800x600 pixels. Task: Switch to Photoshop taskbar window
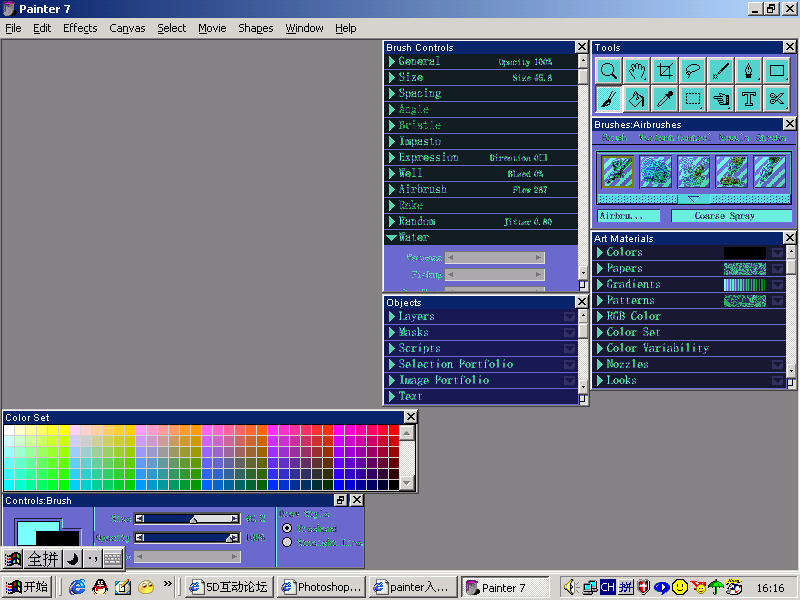322,587
